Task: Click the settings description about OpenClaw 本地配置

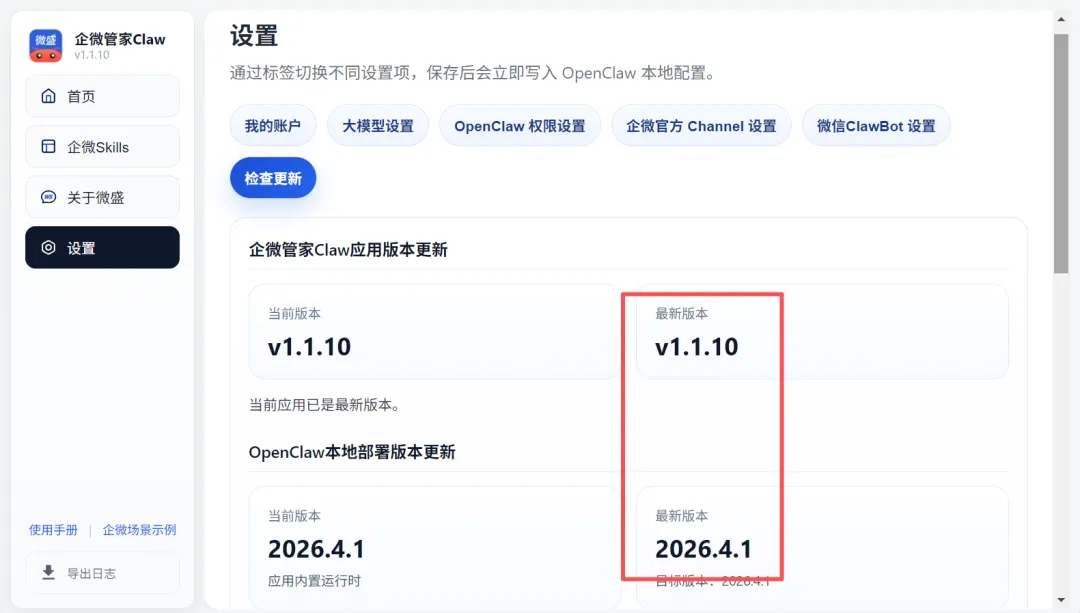Action: pos(472,73)
